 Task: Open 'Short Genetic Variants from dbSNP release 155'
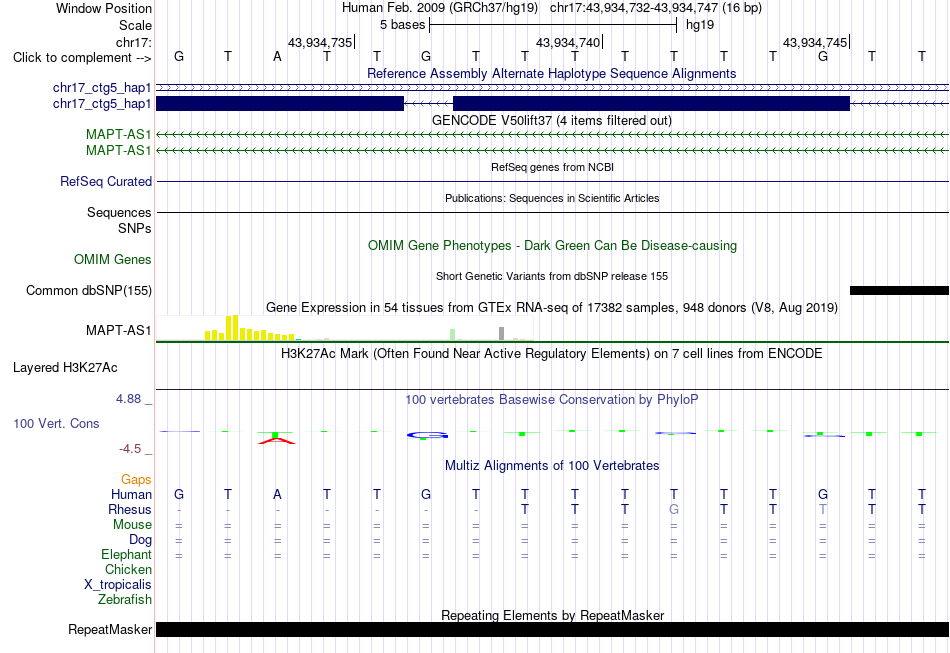[552, 276]
